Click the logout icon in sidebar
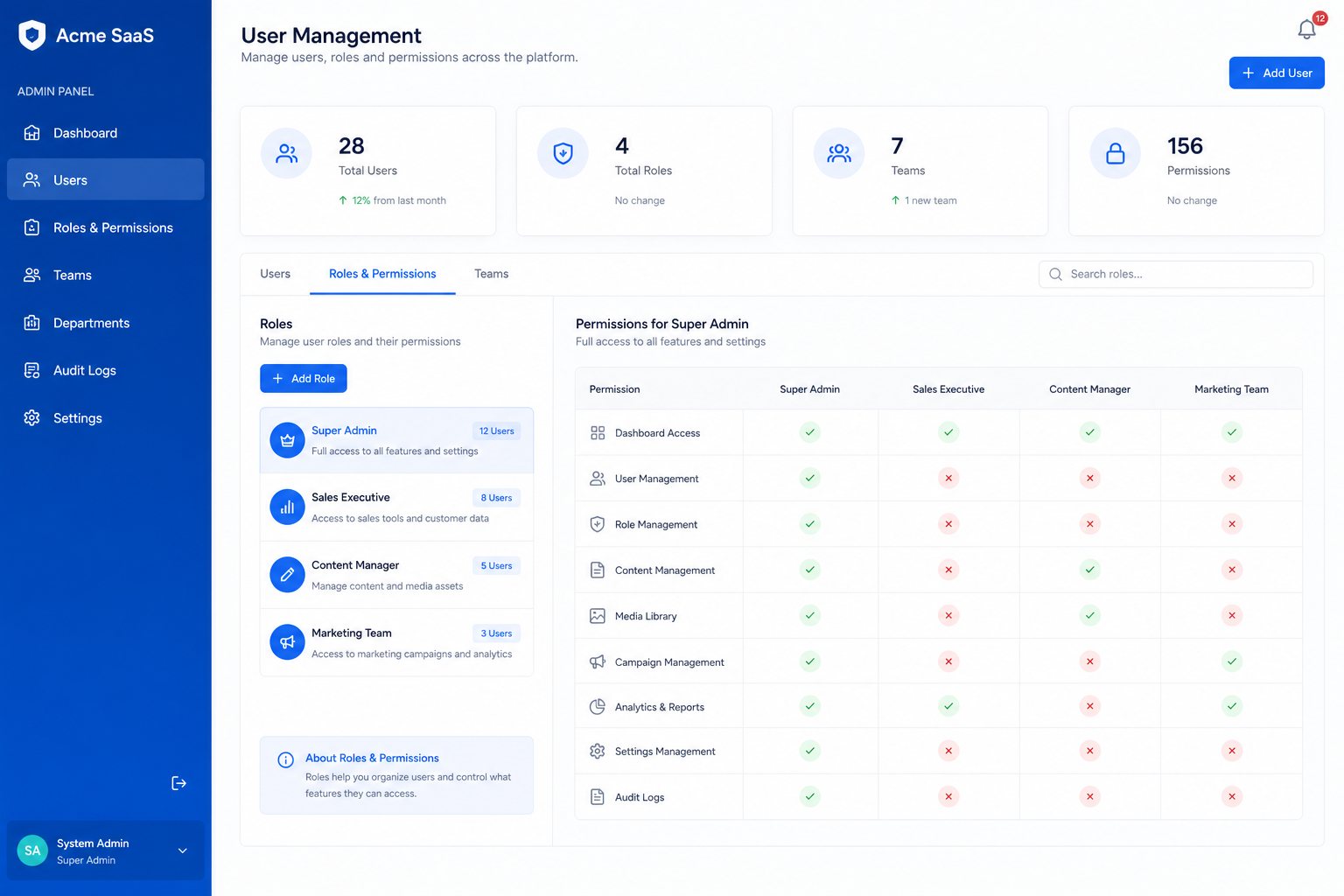The width and height of the screenshot is (1344, 896). click(178, 783)
